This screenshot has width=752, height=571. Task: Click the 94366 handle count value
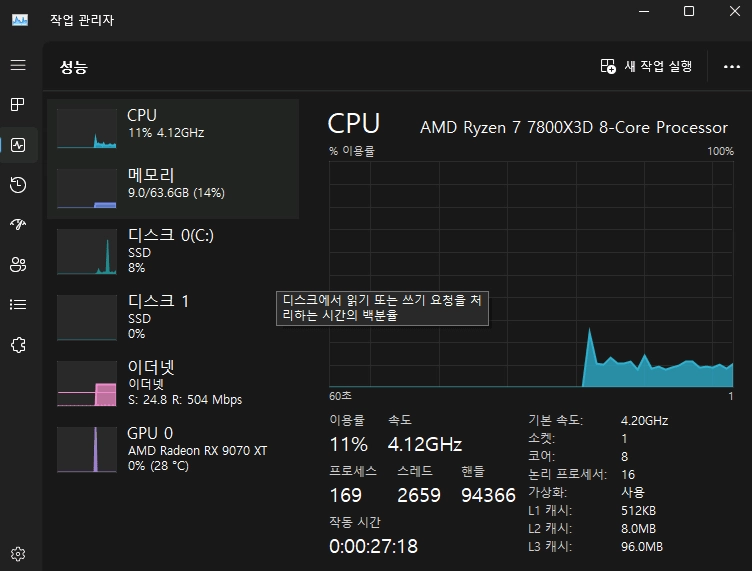[x=488, y=495]
